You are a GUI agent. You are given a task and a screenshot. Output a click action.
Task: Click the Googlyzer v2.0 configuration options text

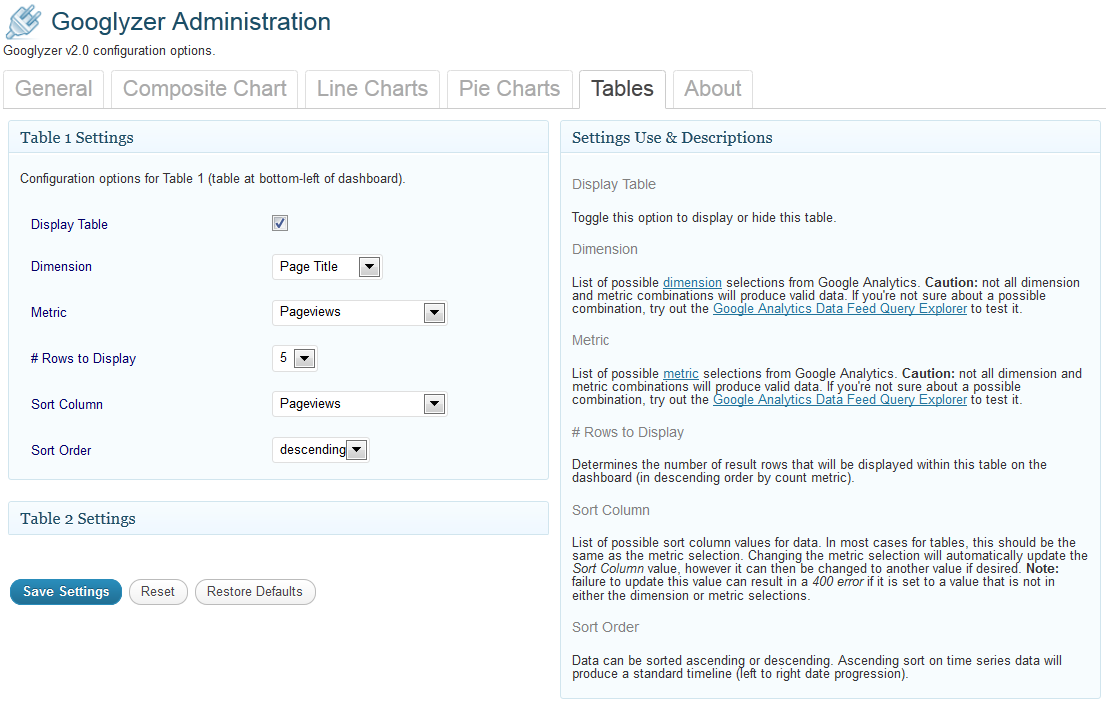tap(109, 51)
